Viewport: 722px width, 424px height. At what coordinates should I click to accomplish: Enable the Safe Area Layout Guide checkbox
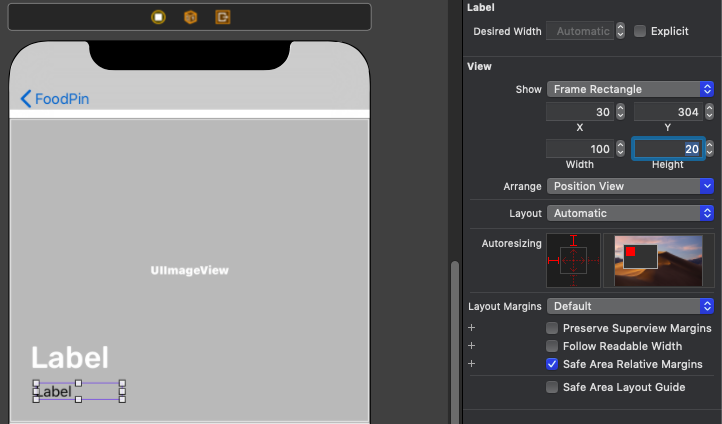(x=552, y=387)
